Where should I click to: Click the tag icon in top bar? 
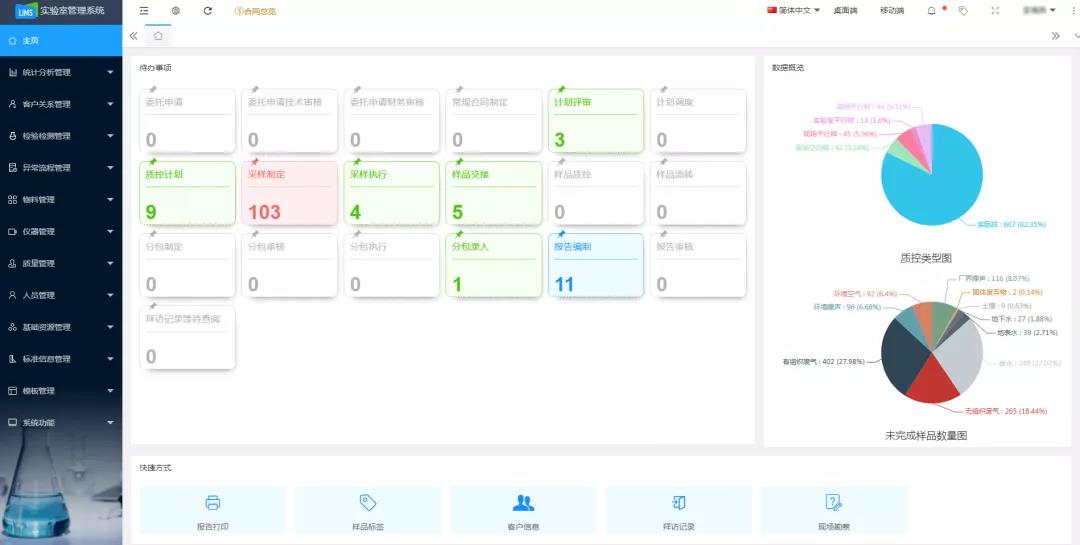962,11
